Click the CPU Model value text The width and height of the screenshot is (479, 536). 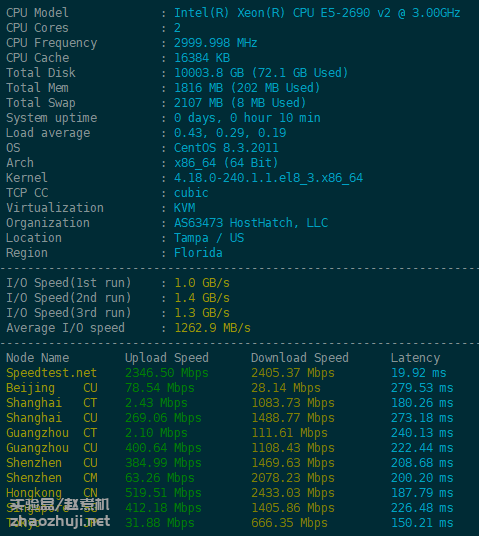pos(317,13)
